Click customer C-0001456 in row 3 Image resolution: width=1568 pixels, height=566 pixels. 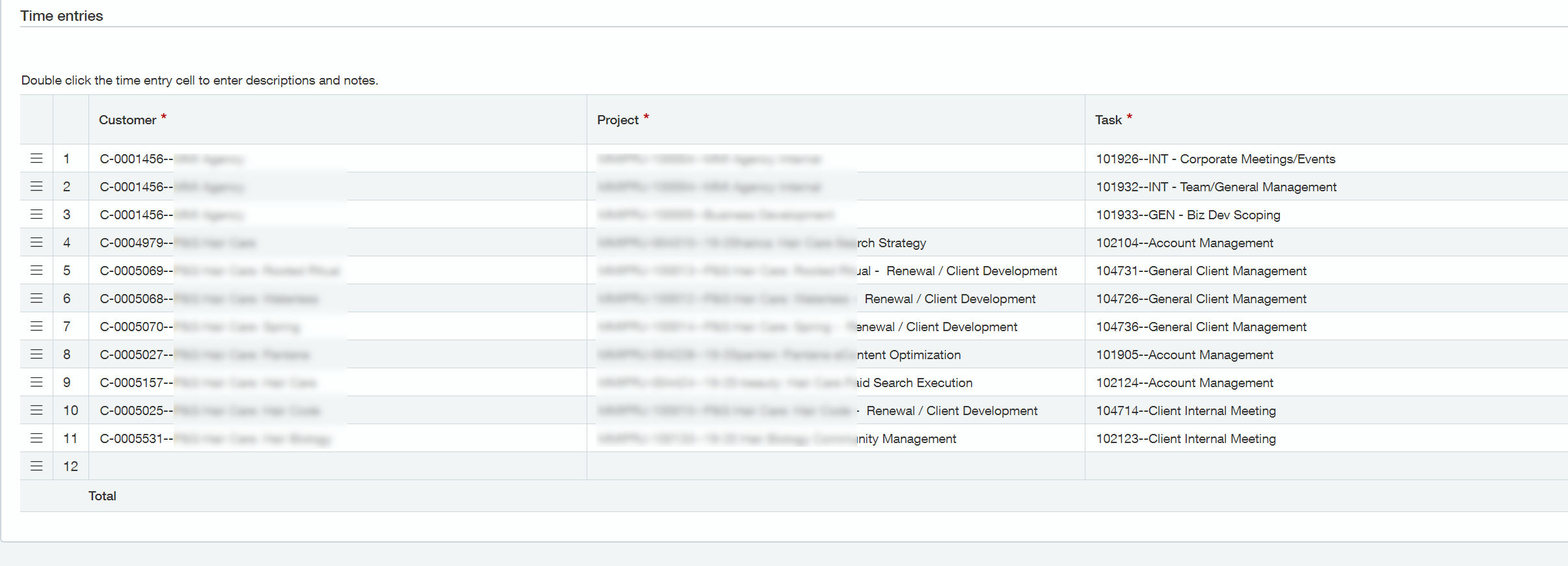click(x=338, y=215)
